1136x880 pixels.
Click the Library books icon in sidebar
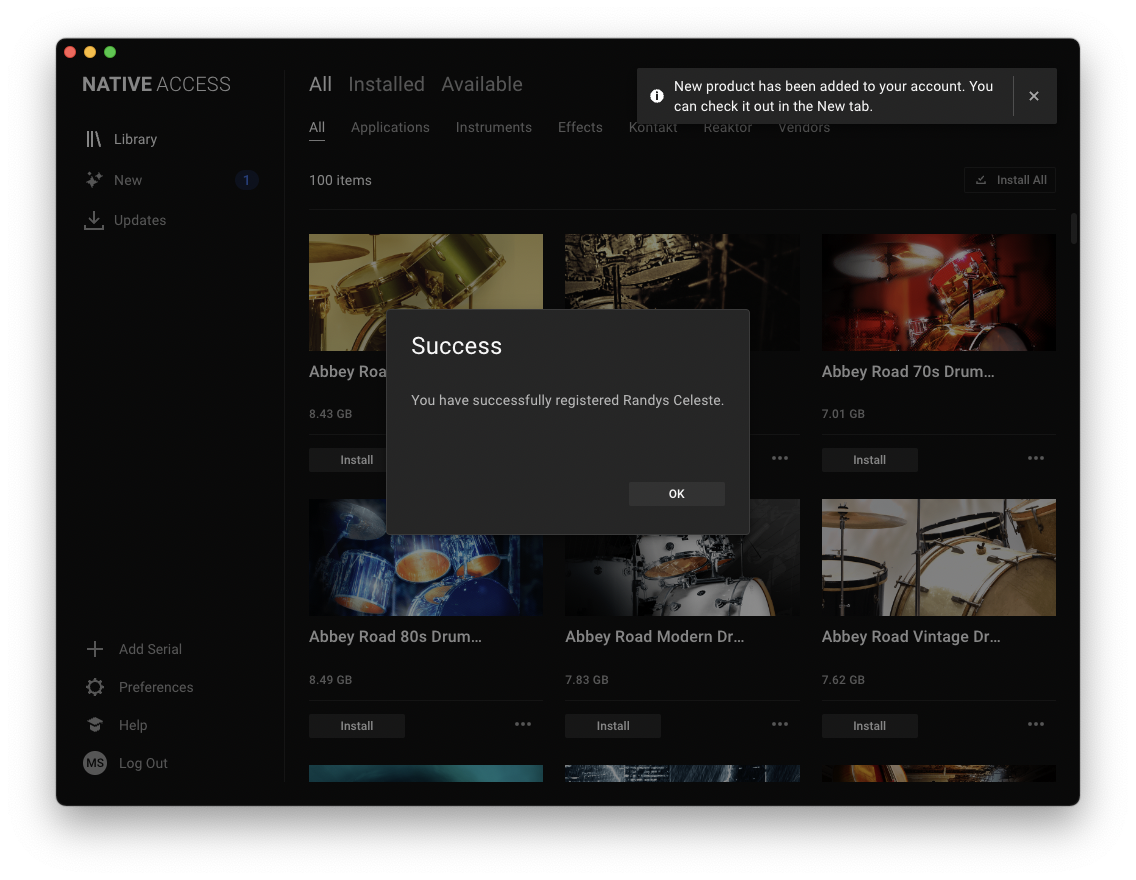(x=94, y=139)
